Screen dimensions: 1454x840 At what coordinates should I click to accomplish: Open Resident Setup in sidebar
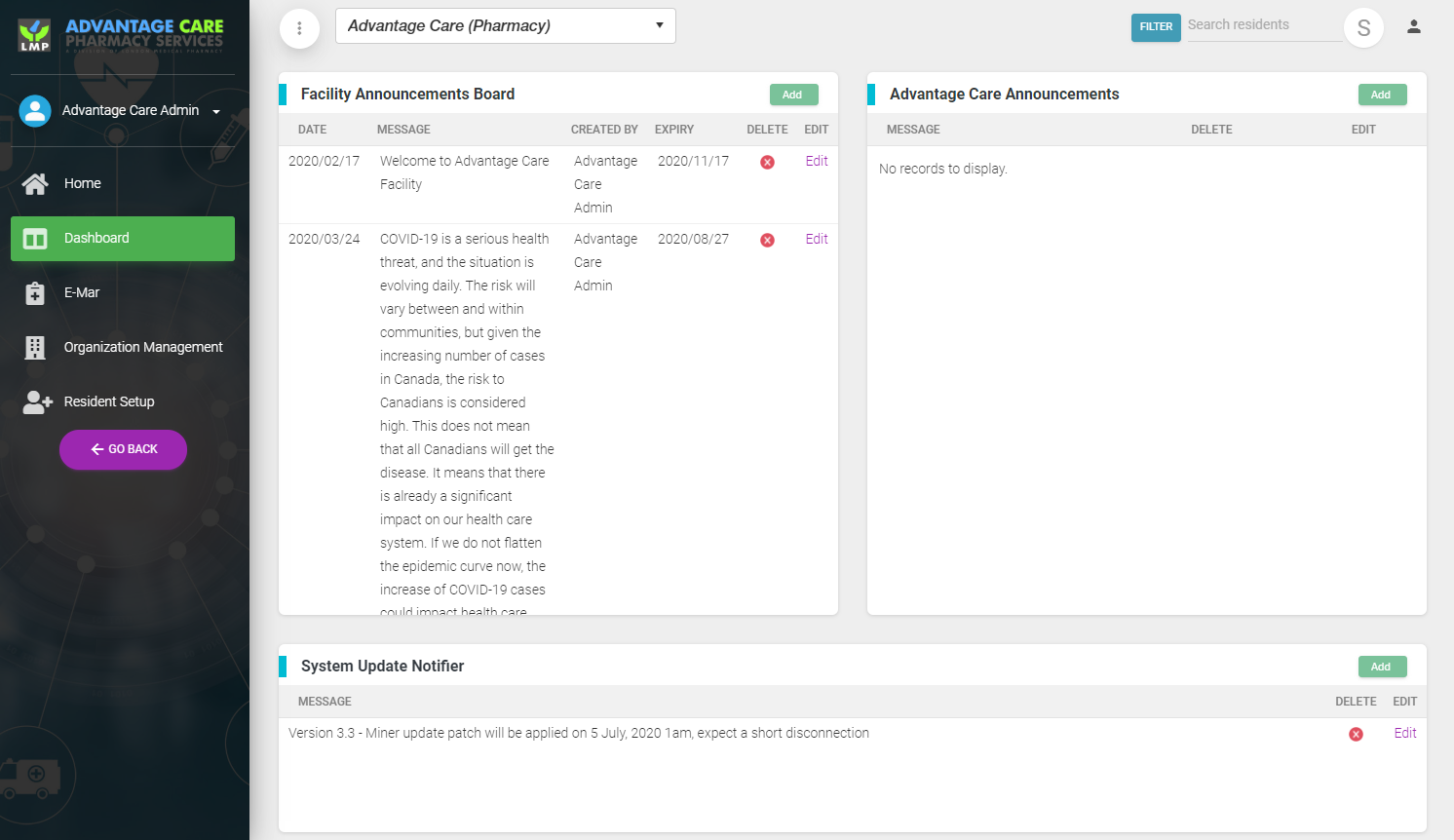pos(123,402)
